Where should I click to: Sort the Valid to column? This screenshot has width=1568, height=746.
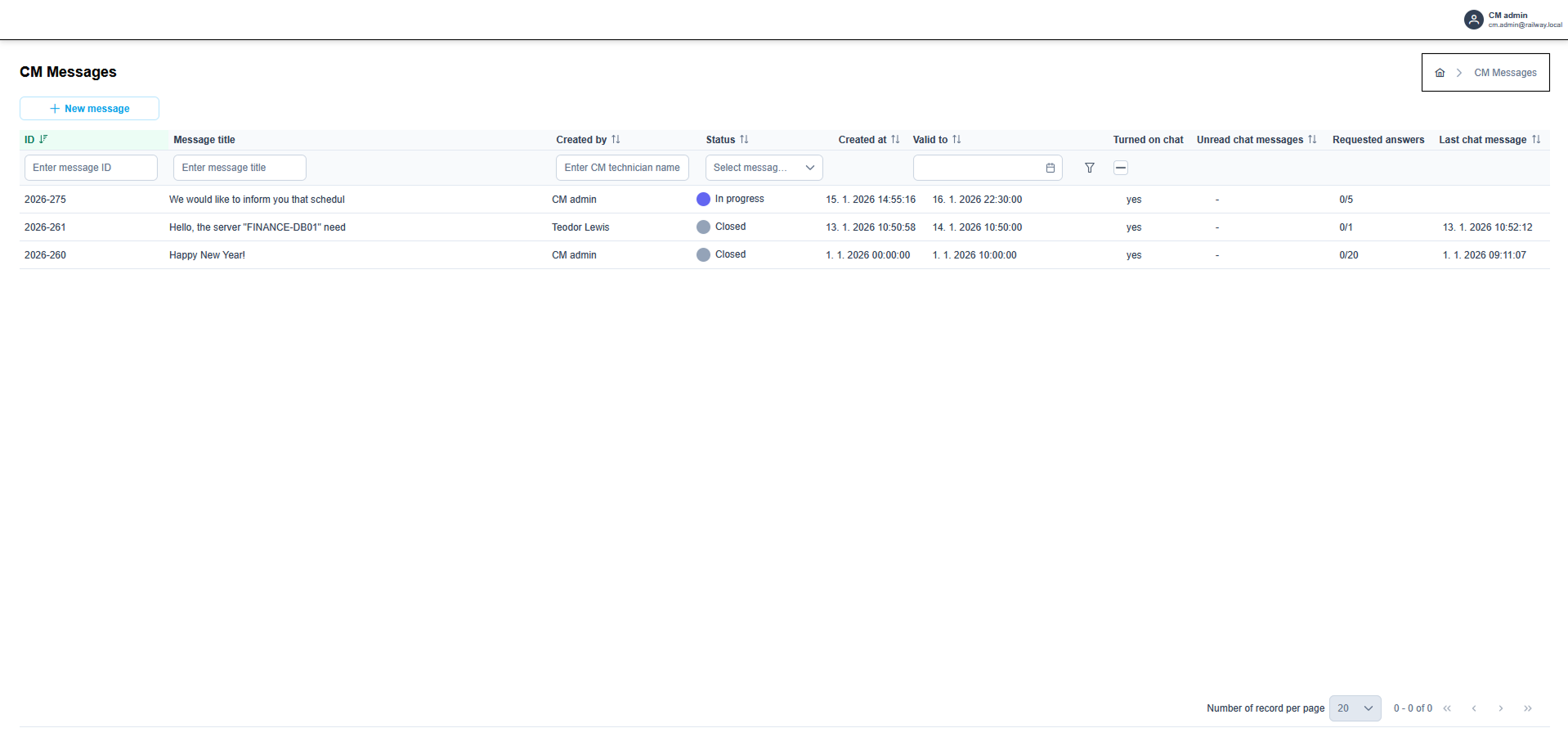coord(956,139)
